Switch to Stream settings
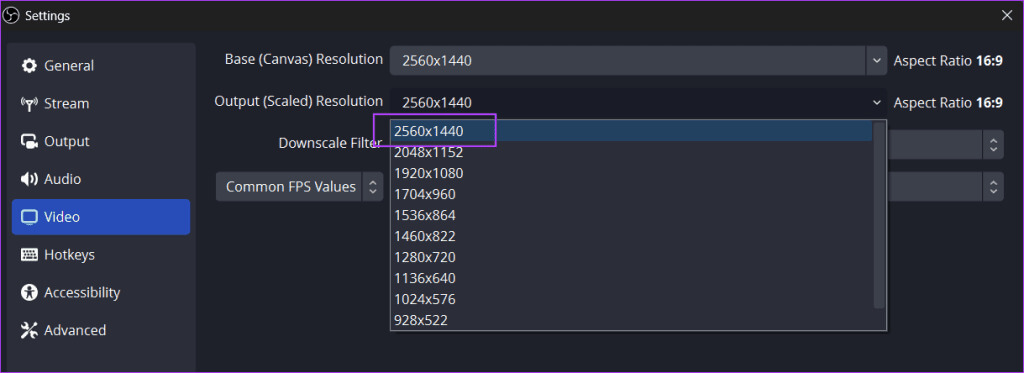 [101, 103]
